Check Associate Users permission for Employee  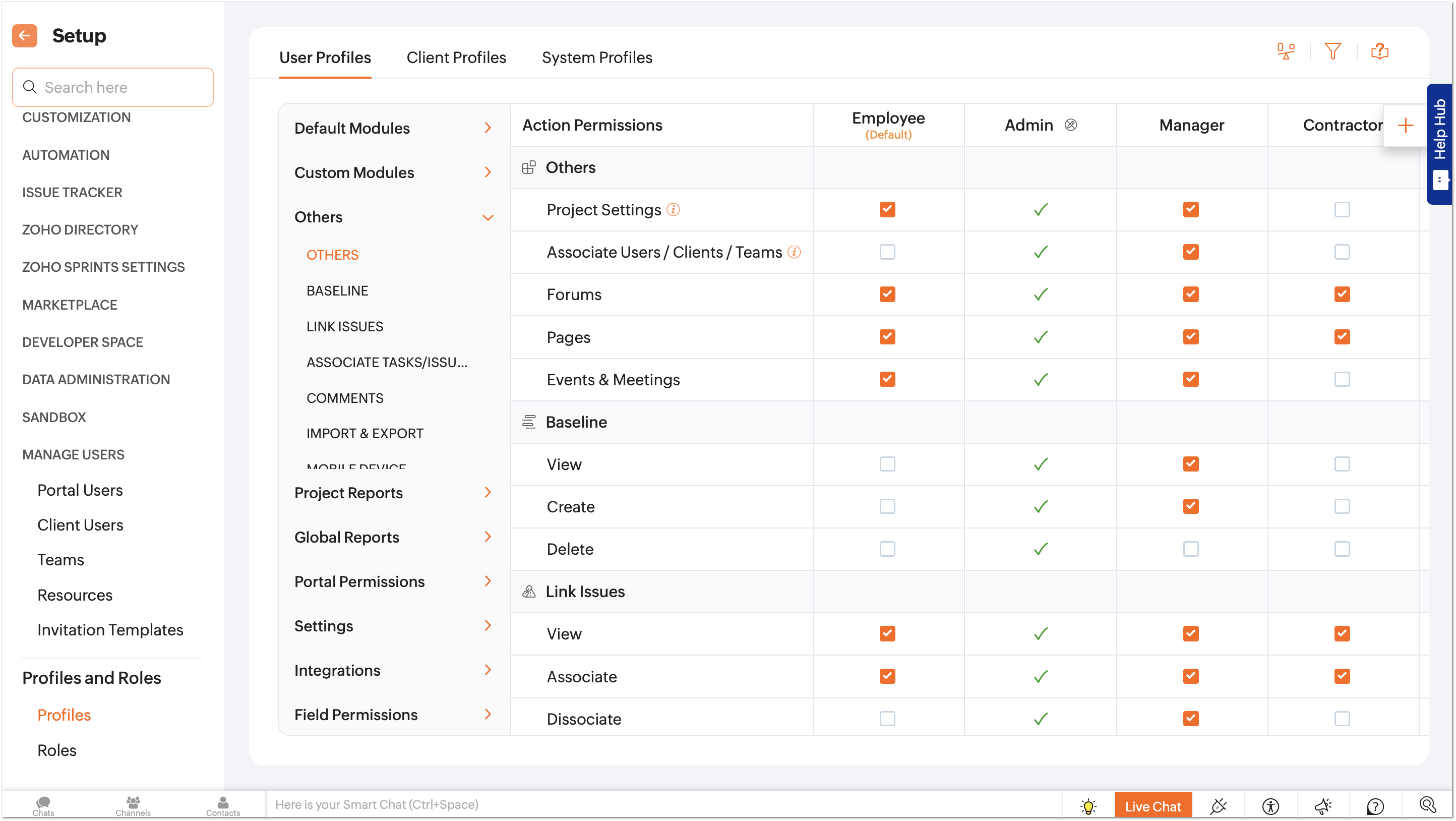(x=887, y=252)
